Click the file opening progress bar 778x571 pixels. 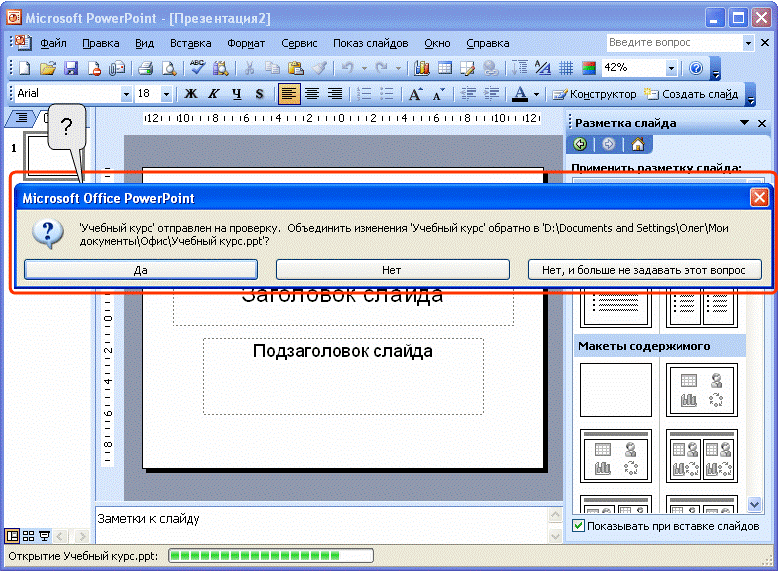(271, 556)
